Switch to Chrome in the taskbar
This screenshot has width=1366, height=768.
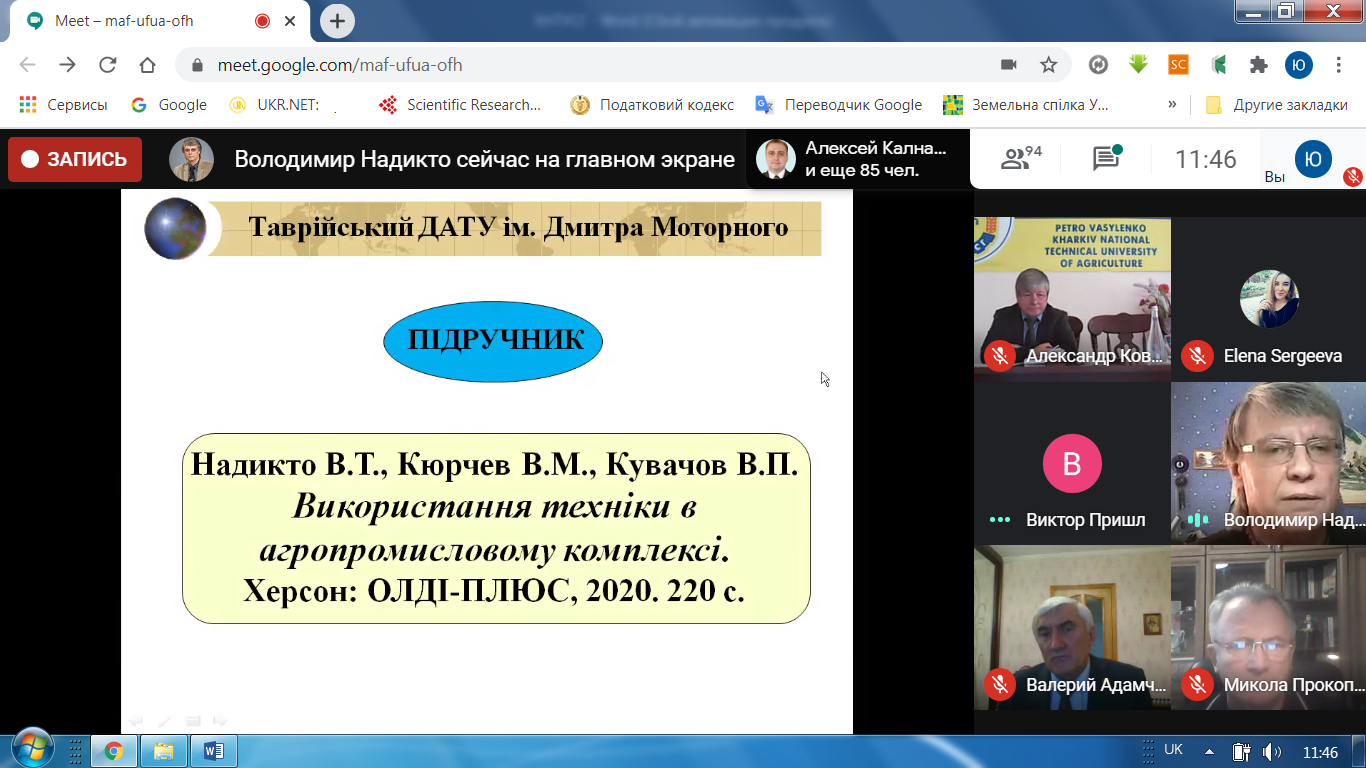(113, 750)
